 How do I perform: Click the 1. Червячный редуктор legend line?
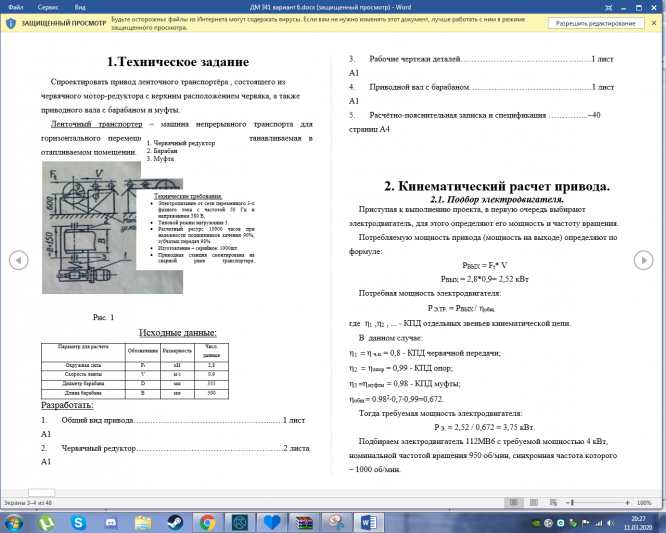click(181, 143)
